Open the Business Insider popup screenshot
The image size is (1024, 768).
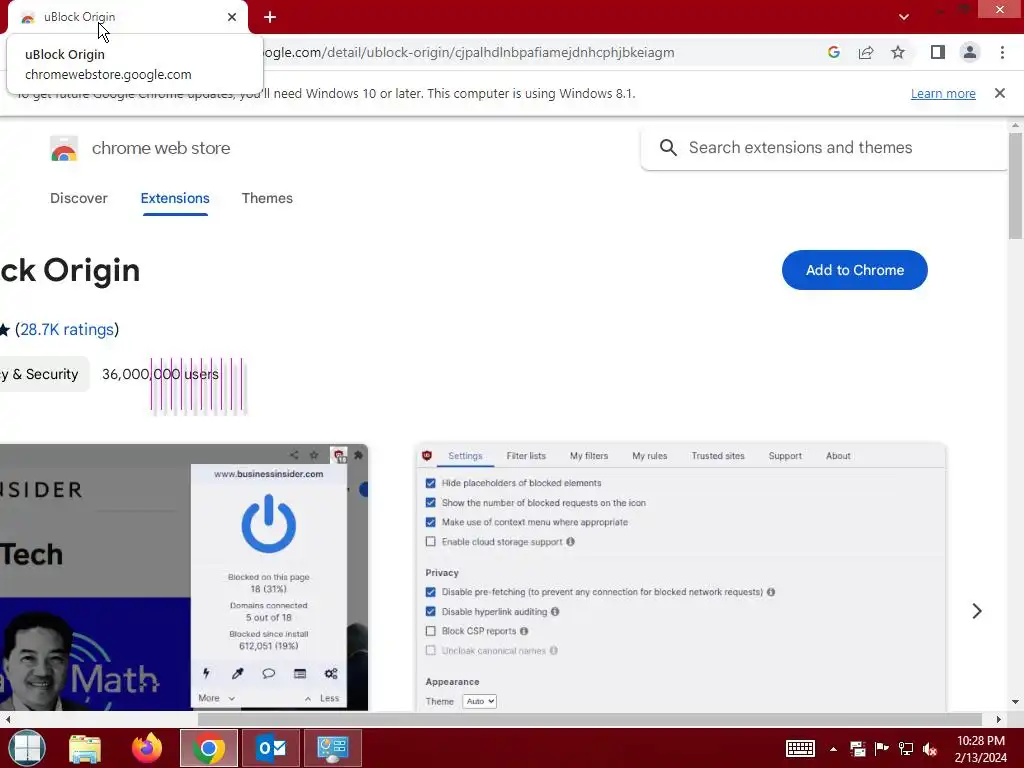pos(184,577)
